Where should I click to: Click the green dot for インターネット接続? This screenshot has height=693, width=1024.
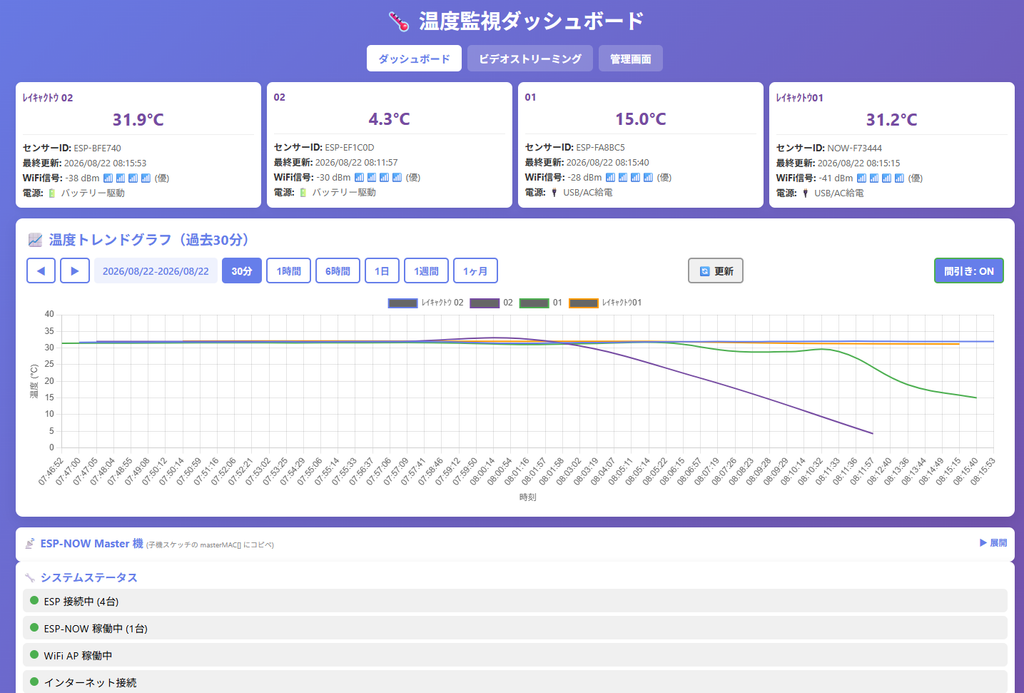(x=35, y=681)
